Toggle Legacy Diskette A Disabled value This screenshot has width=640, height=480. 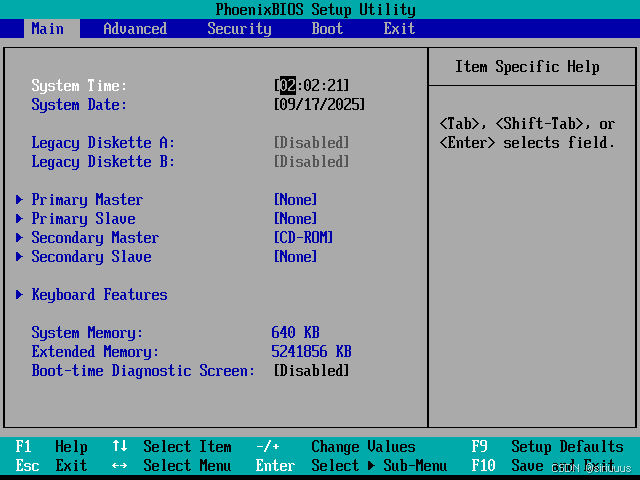tap(311, 143)
